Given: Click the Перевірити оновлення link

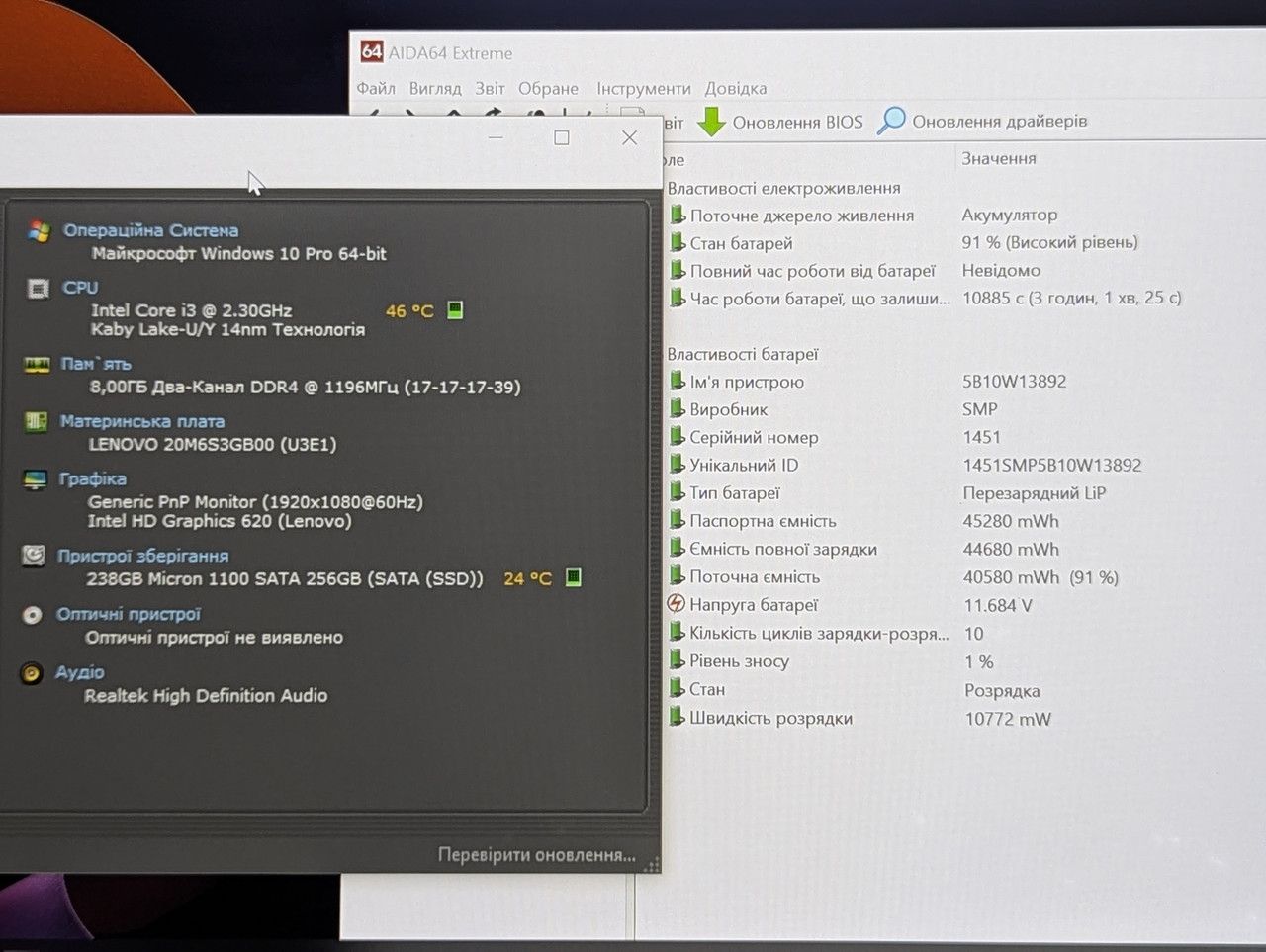Looking at the screenshot, I should (536, 855).
